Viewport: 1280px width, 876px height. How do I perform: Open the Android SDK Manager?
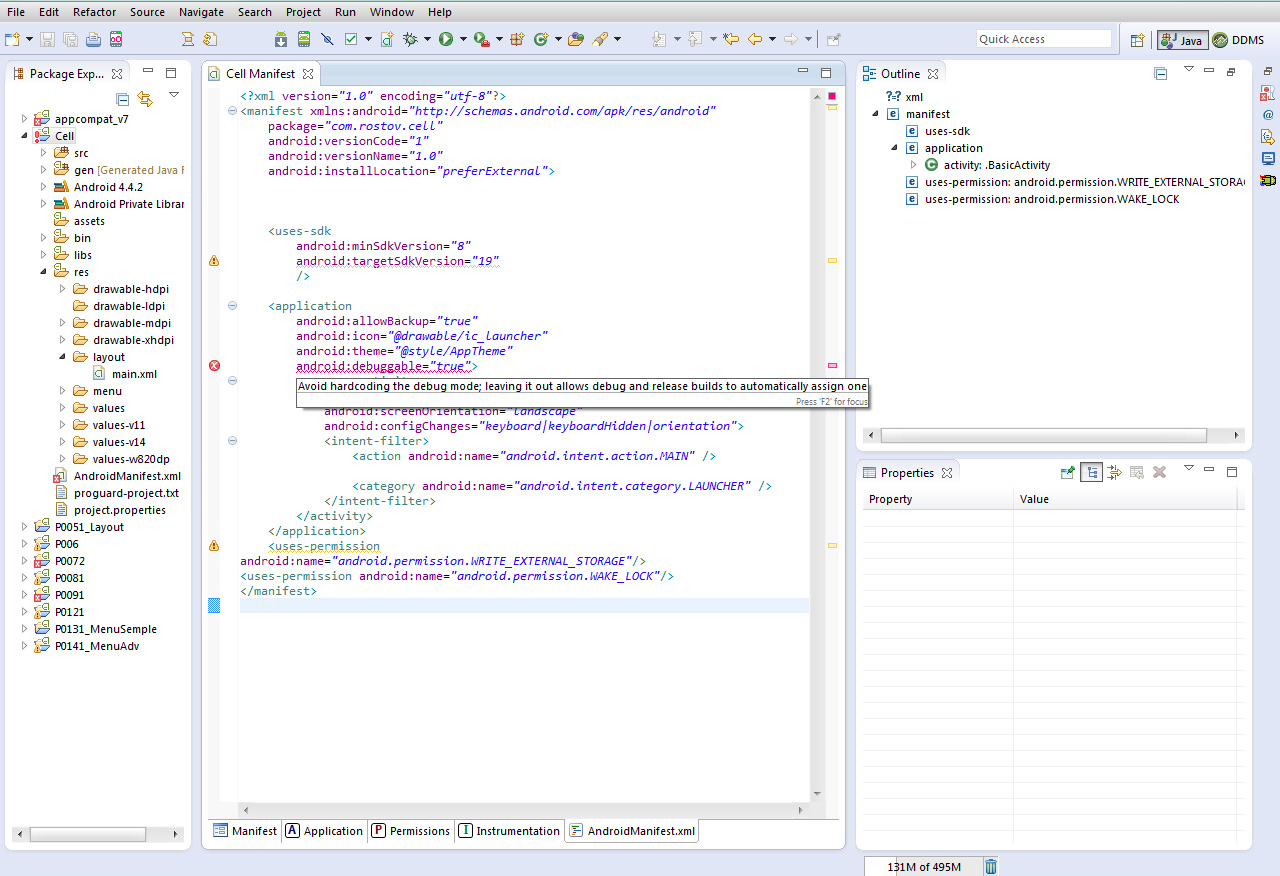(x=280, y=39)
